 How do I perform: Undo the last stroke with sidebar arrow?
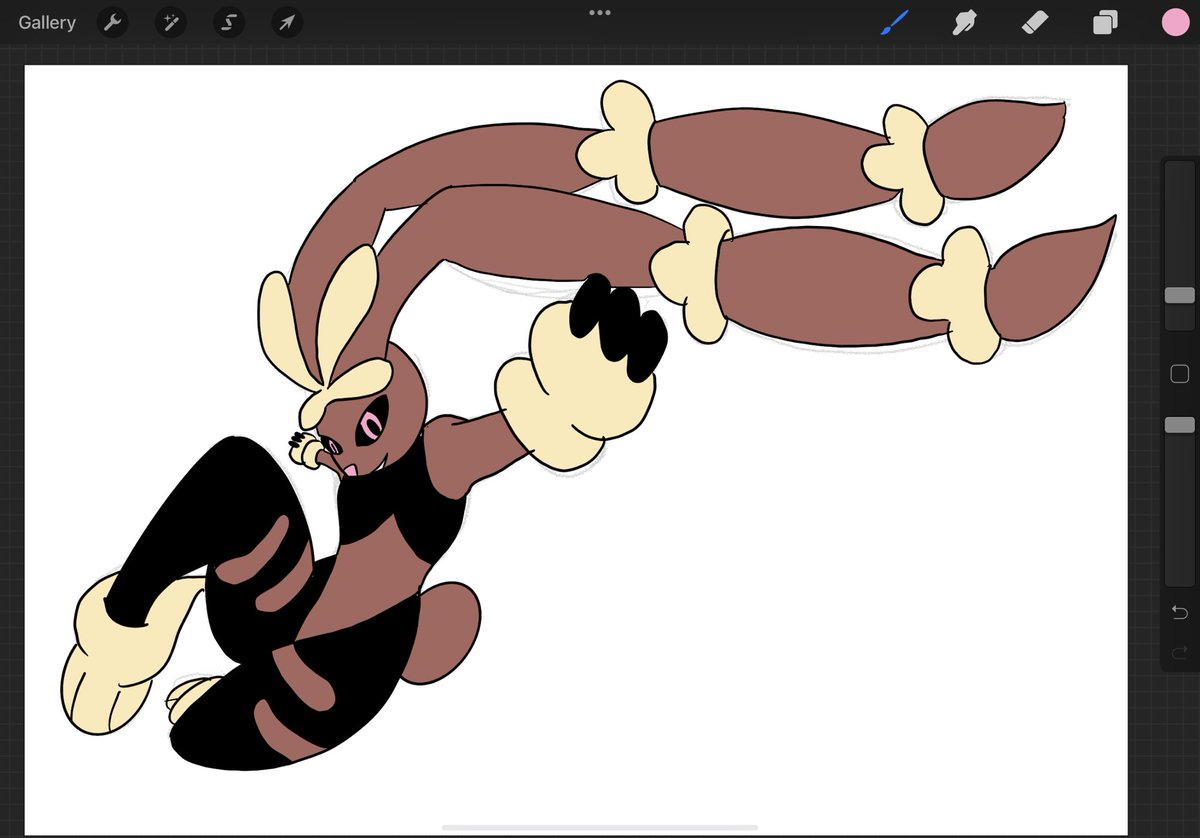1180,612
